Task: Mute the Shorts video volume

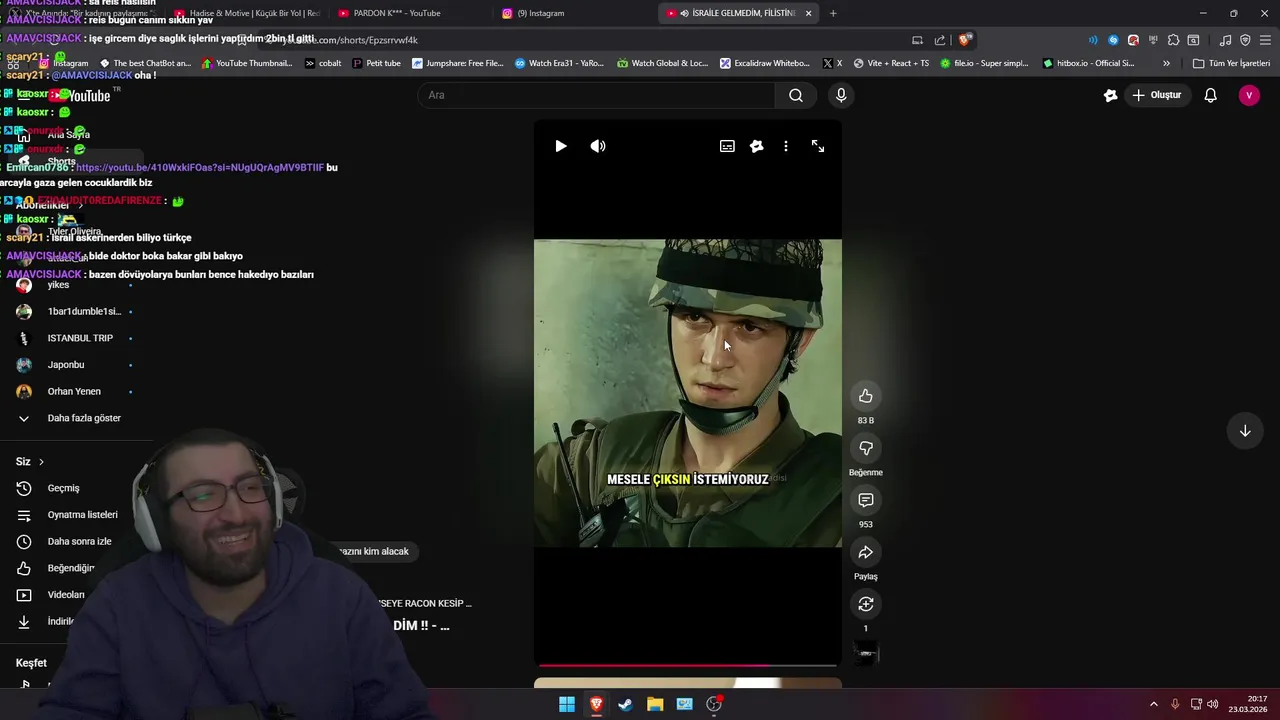Action: click(598, 146)
